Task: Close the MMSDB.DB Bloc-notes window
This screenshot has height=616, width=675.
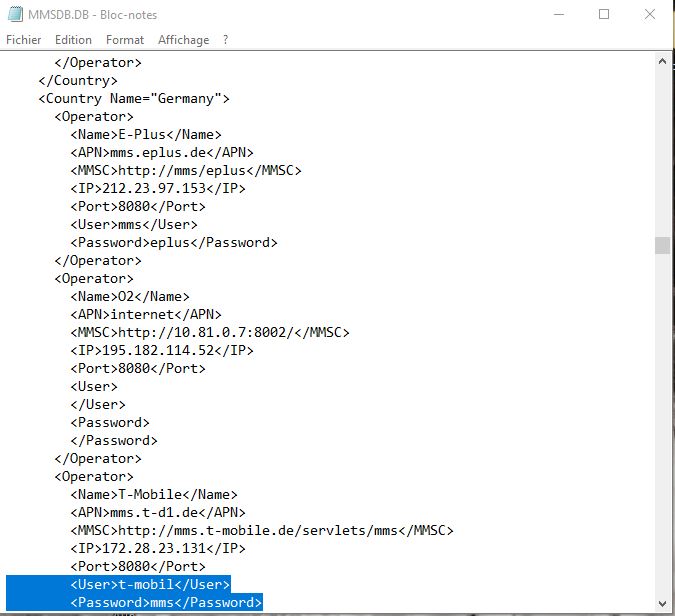Action: [650, 14]
